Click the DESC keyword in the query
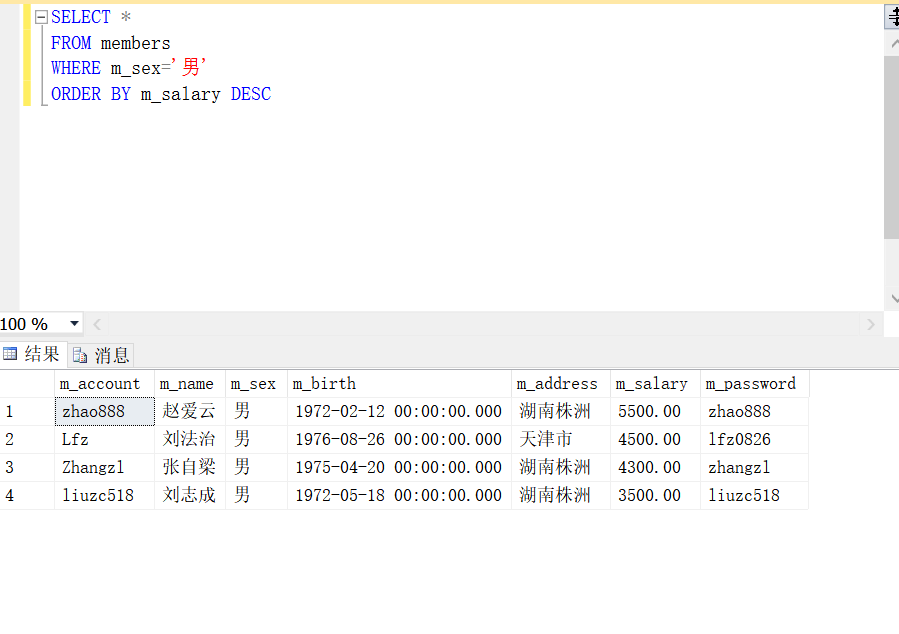This screenshot has width=899, height=634. click(x=251, y=94)
